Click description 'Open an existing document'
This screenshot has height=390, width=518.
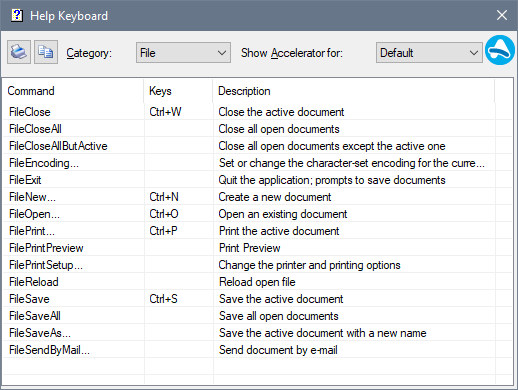(x=283, y=214)
